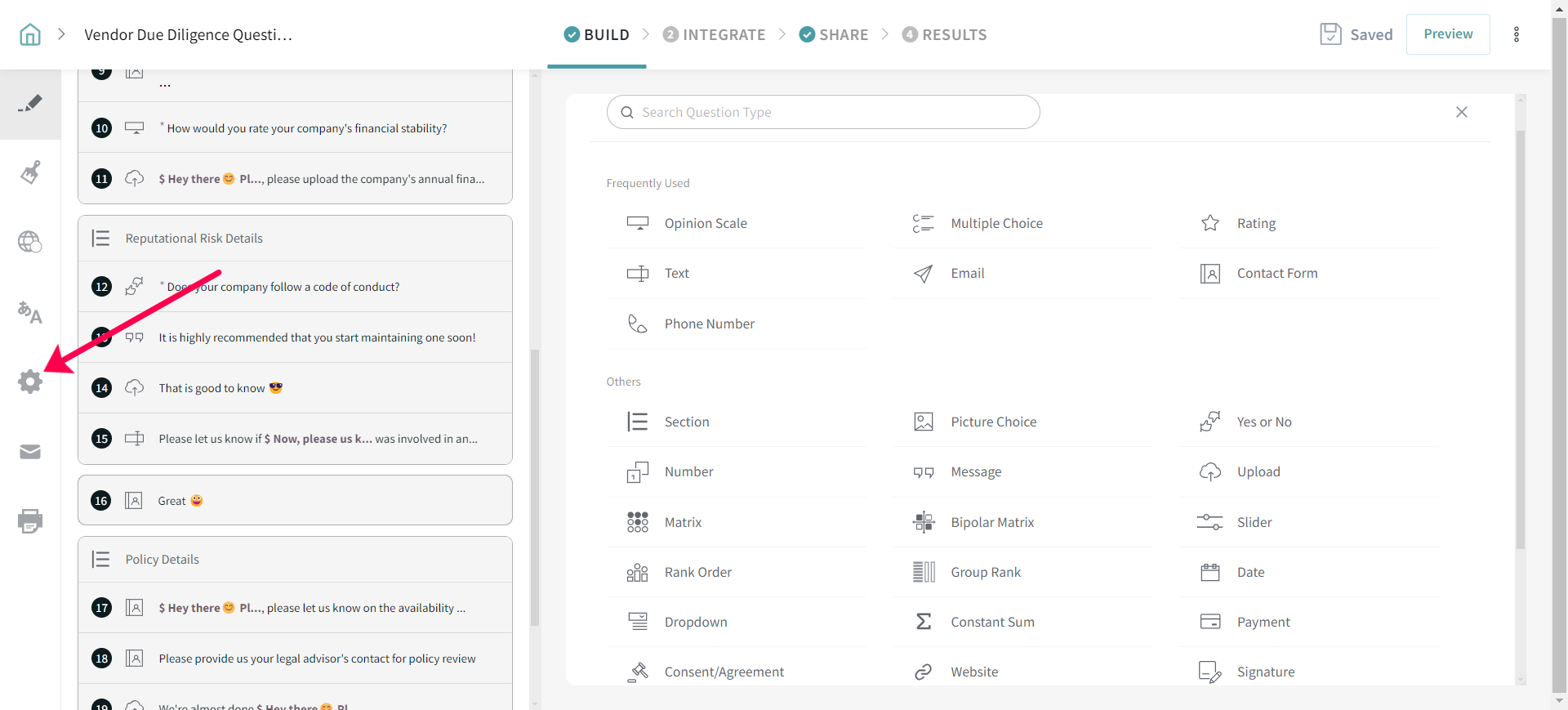
Task: Open the email envelope sidebar icon
Action: pos(30,452)
